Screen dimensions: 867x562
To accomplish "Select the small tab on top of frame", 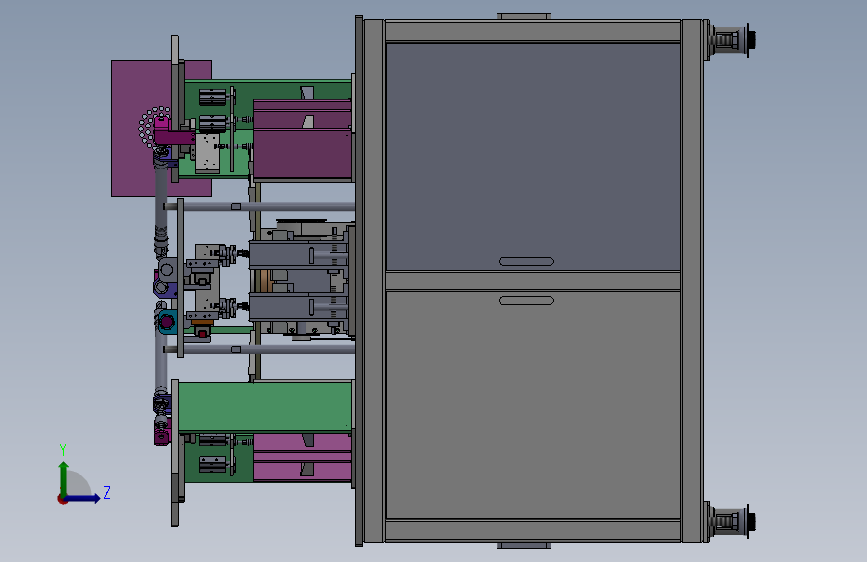I will click(524, 16).
